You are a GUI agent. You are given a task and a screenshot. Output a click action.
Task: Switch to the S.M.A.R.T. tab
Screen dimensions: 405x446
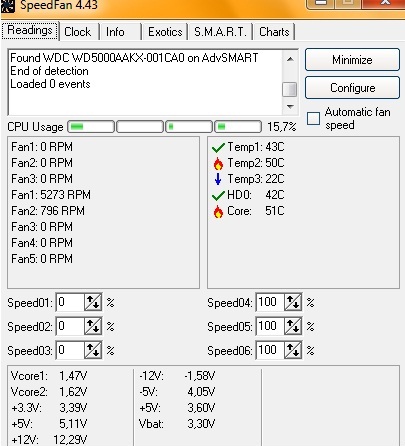[220, 32]
